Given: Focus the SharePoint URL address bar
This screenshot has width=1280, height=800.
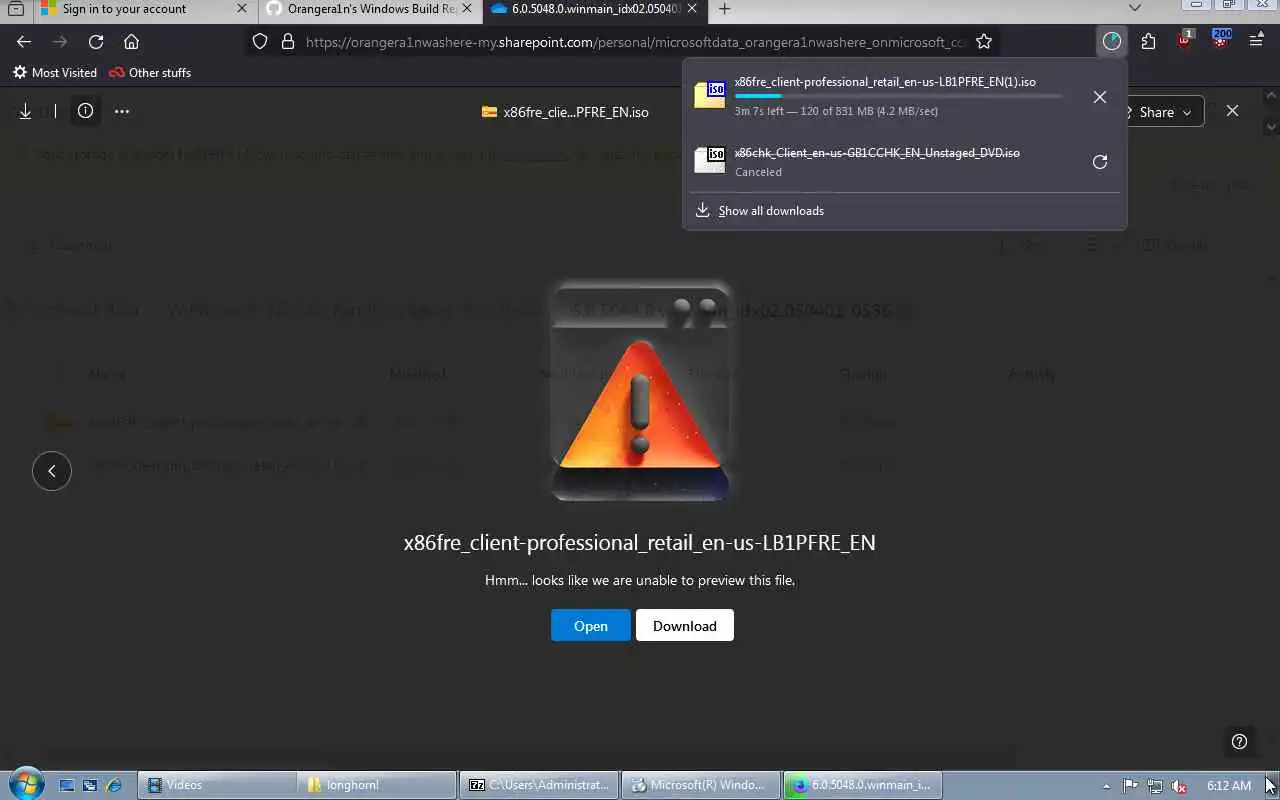Looking at the screenshot, I should coord(635,42).
